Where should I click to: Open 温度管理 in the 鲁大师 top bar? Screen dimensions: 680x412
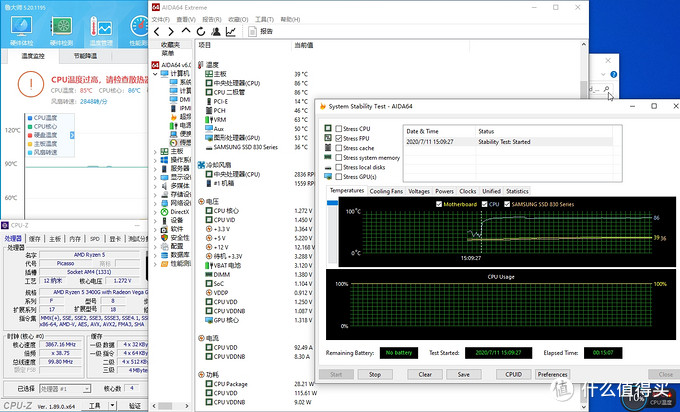tap(101, 31)
